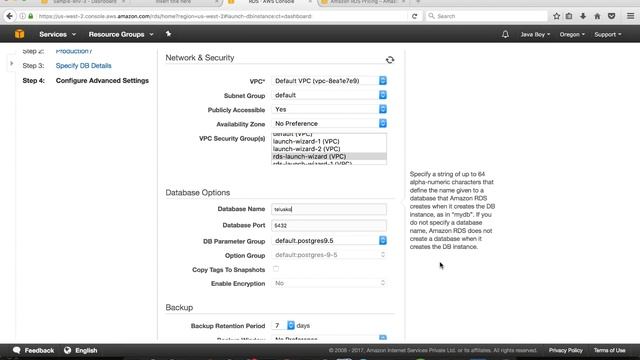Click the Database Port field
The height and width of the screenshot is (360, 640).
(x=329, y=225)
